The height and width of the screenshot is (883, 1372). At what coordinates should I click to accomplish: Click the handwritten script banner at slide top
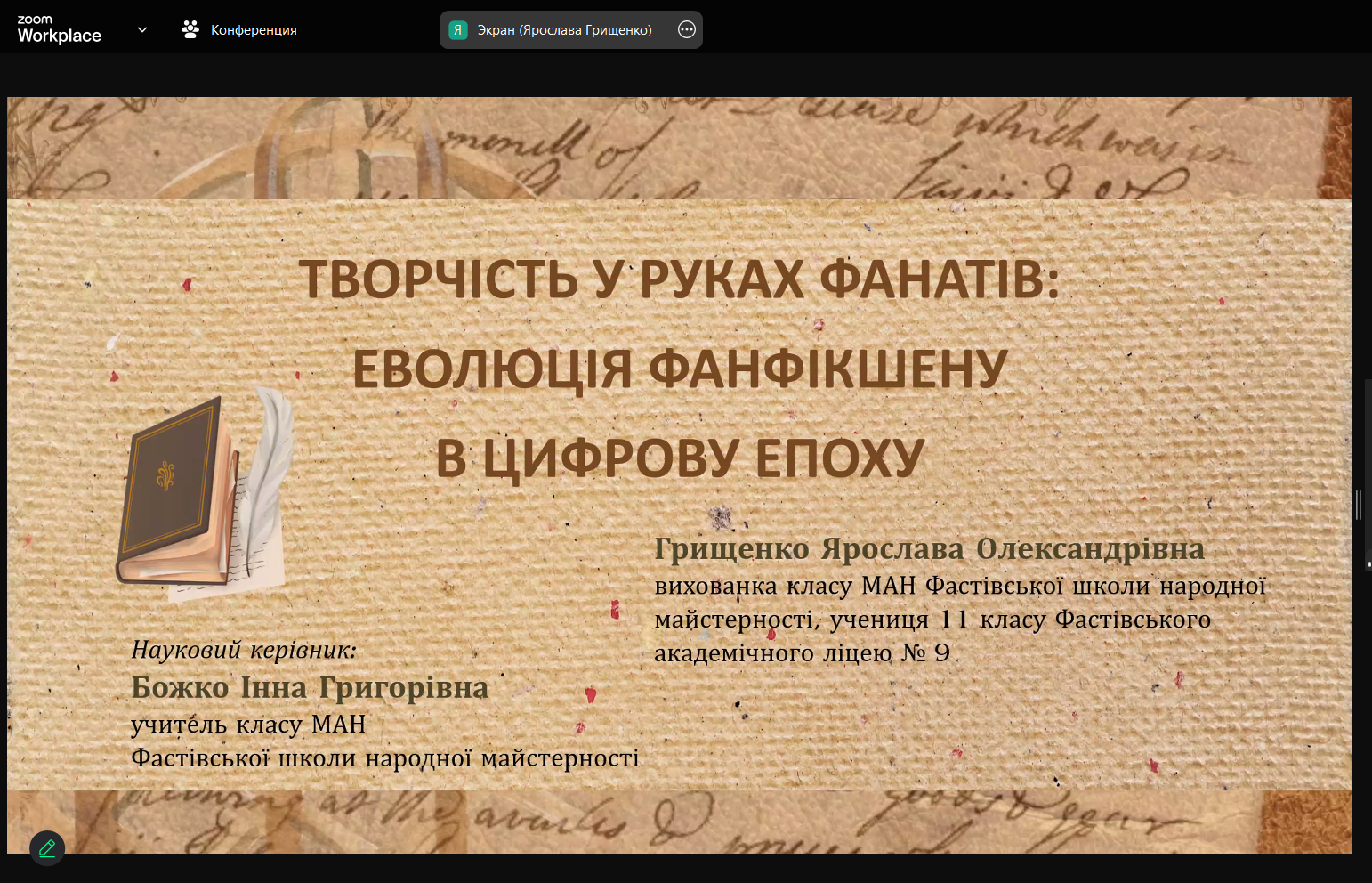679,148
